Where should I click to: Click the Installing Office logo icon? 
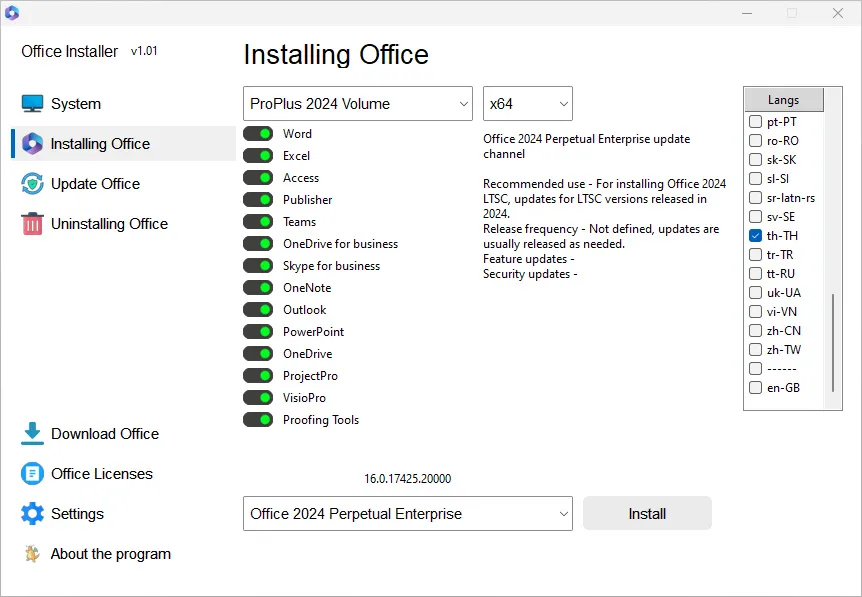[x=32, y=143]
